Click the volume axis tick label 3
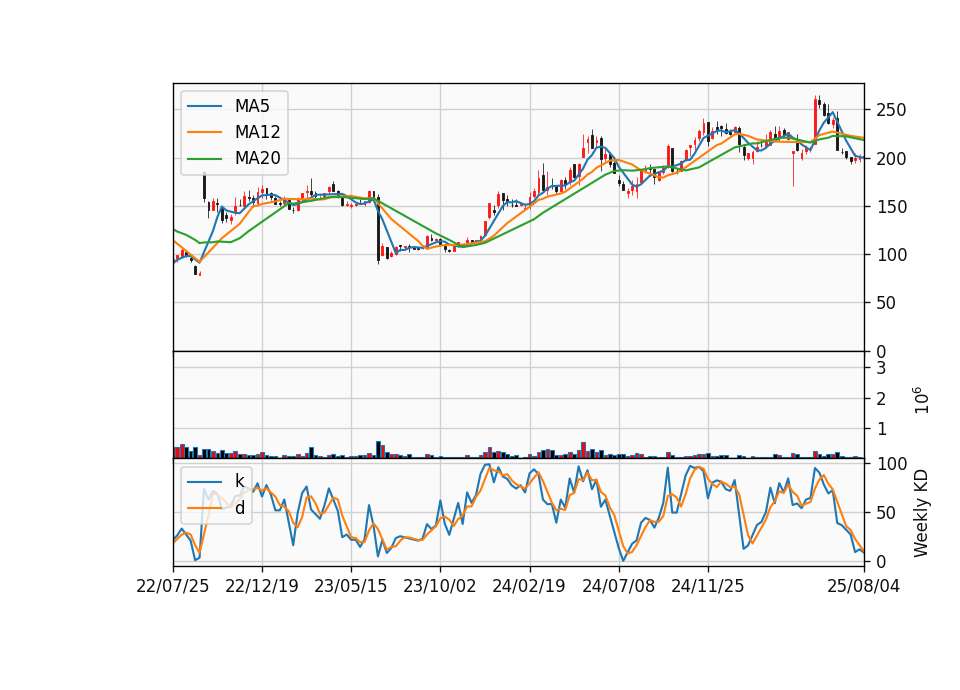The image size is (960, 690). click(x=882, y=368)
